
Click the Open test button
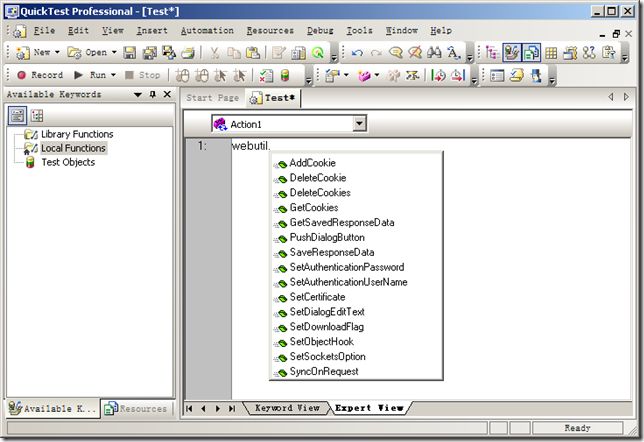click(87, 53)
